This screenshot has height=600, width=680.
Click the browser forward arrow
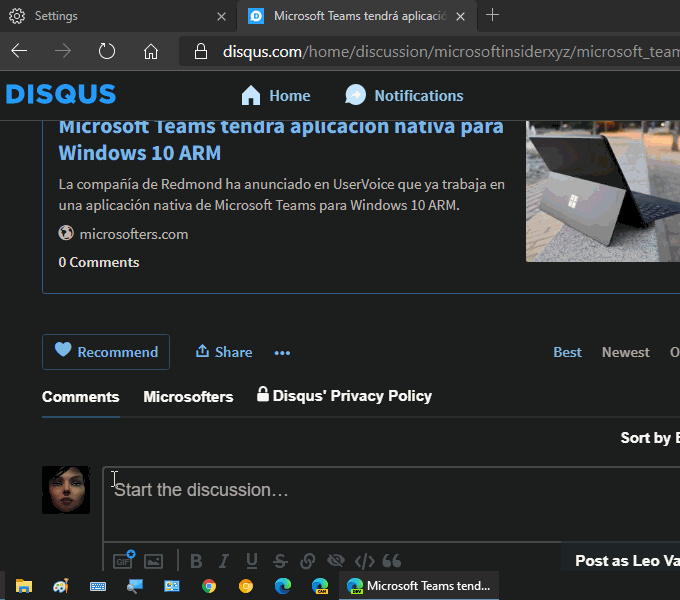click(63, 51)
